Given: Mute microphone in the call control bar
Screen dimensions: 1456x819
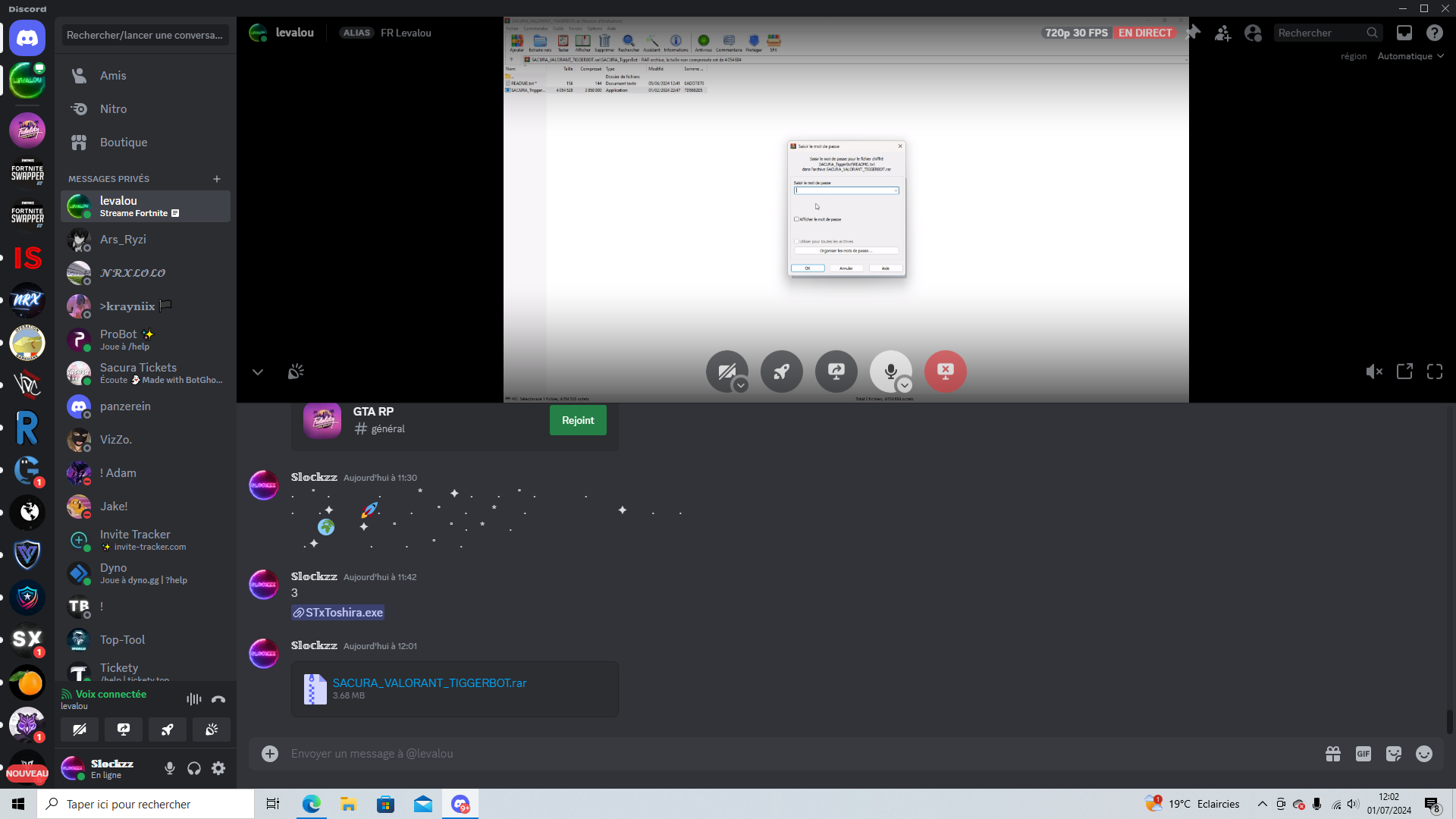Looking at the screenshot, I should [x=890, y=372].
